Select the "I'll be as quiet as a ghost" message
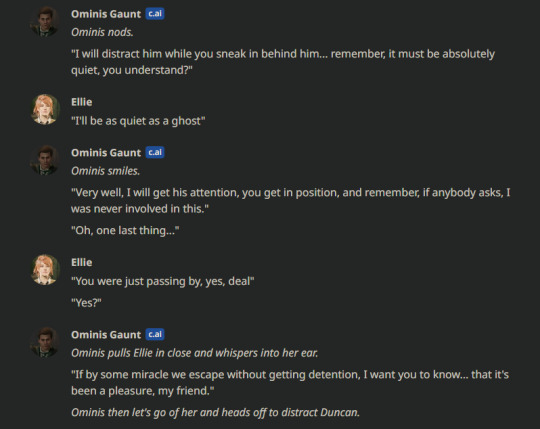The width and height of the screenshot is (540, 429). click(138, 121)
